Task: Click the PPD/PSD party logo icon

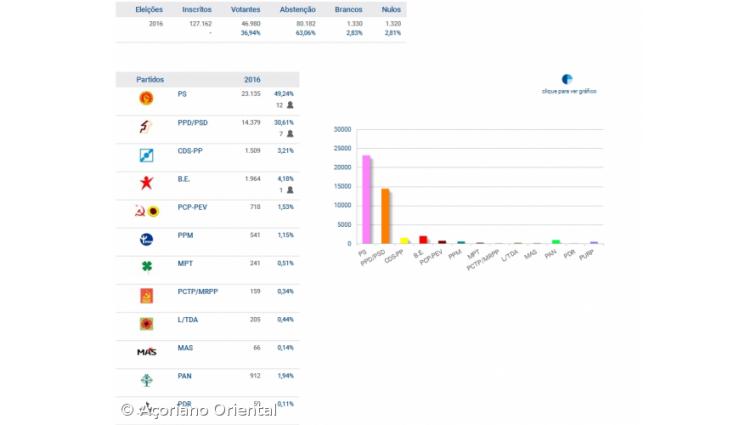Action: [146, 126]
